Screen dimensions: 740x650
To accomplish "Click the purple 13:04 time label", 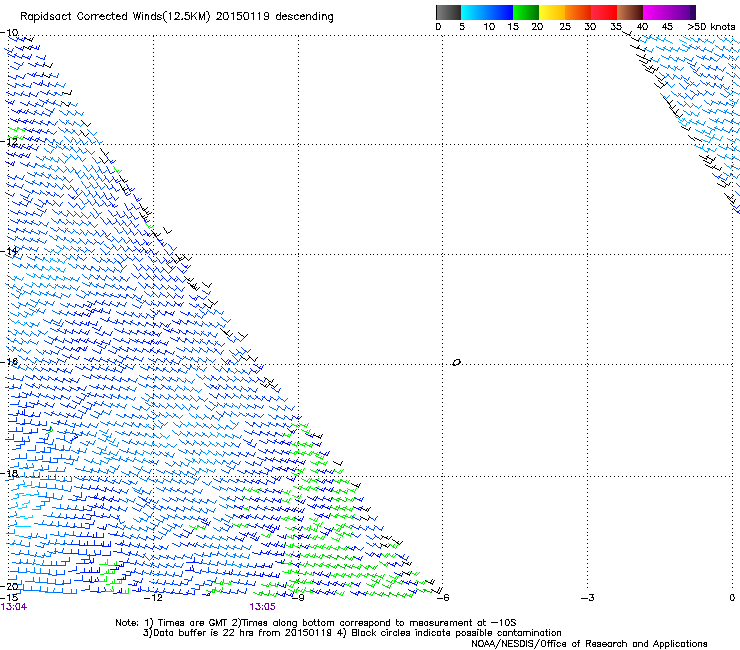I will pos(14,607).
